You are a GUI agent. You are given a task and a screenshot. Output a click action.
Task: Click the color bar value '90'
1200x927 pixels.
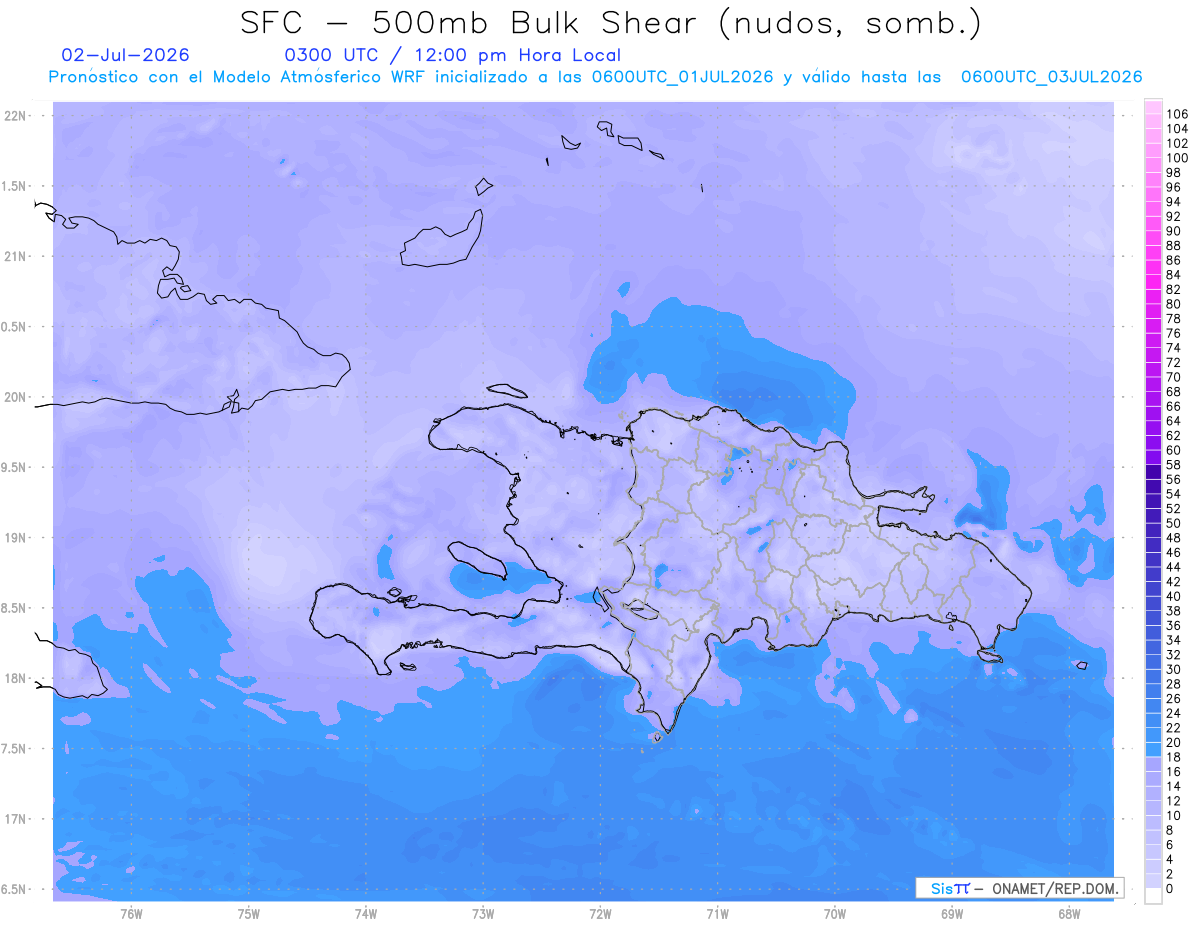tap(1174, 231)
